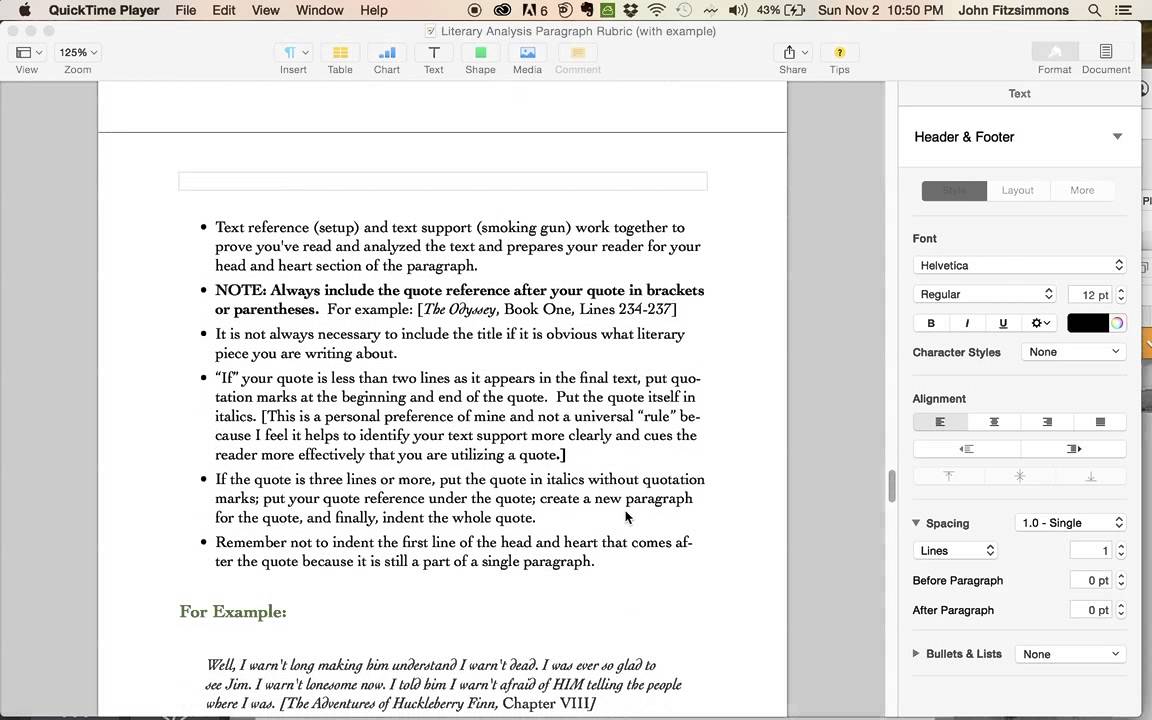Open the Help menu

point(374,10)
